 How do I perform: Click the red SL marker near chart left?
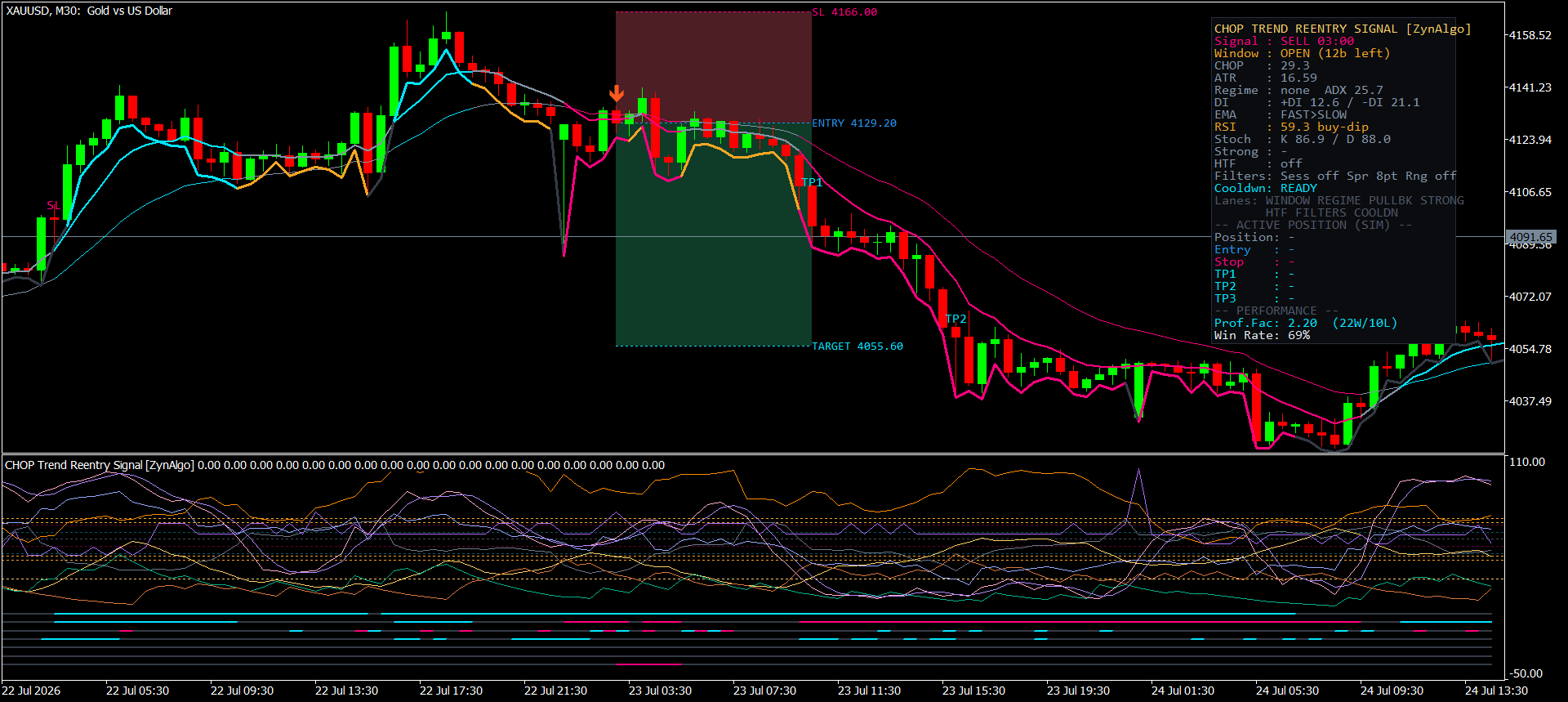[53, 205]
